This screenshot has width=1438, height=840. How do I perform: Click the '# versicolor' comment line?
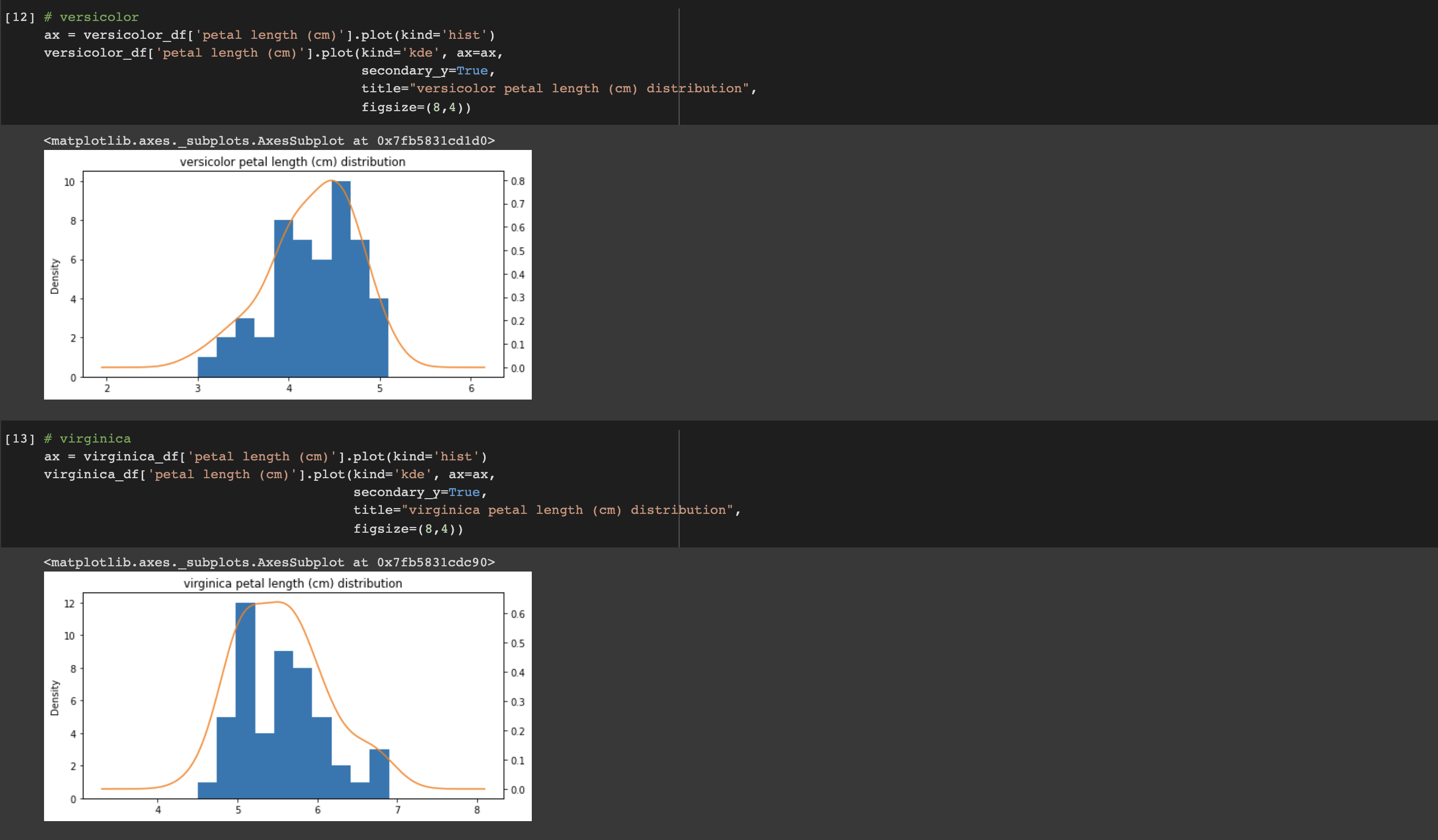tap(91, 17)
